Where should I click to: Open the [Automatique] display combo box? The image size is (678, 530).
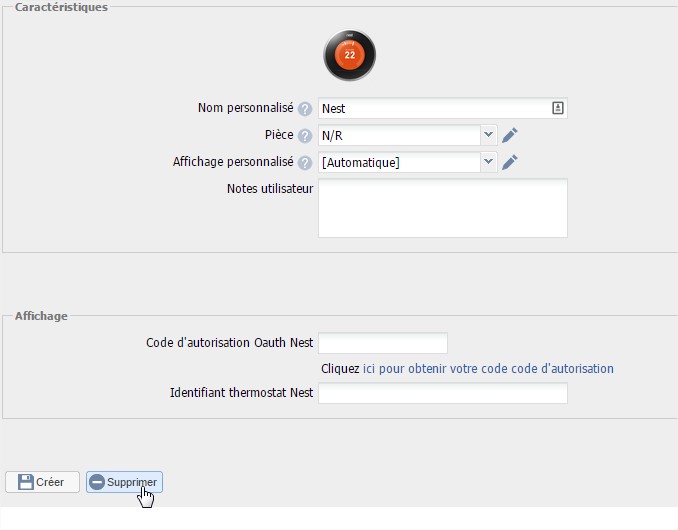(398, 162)
